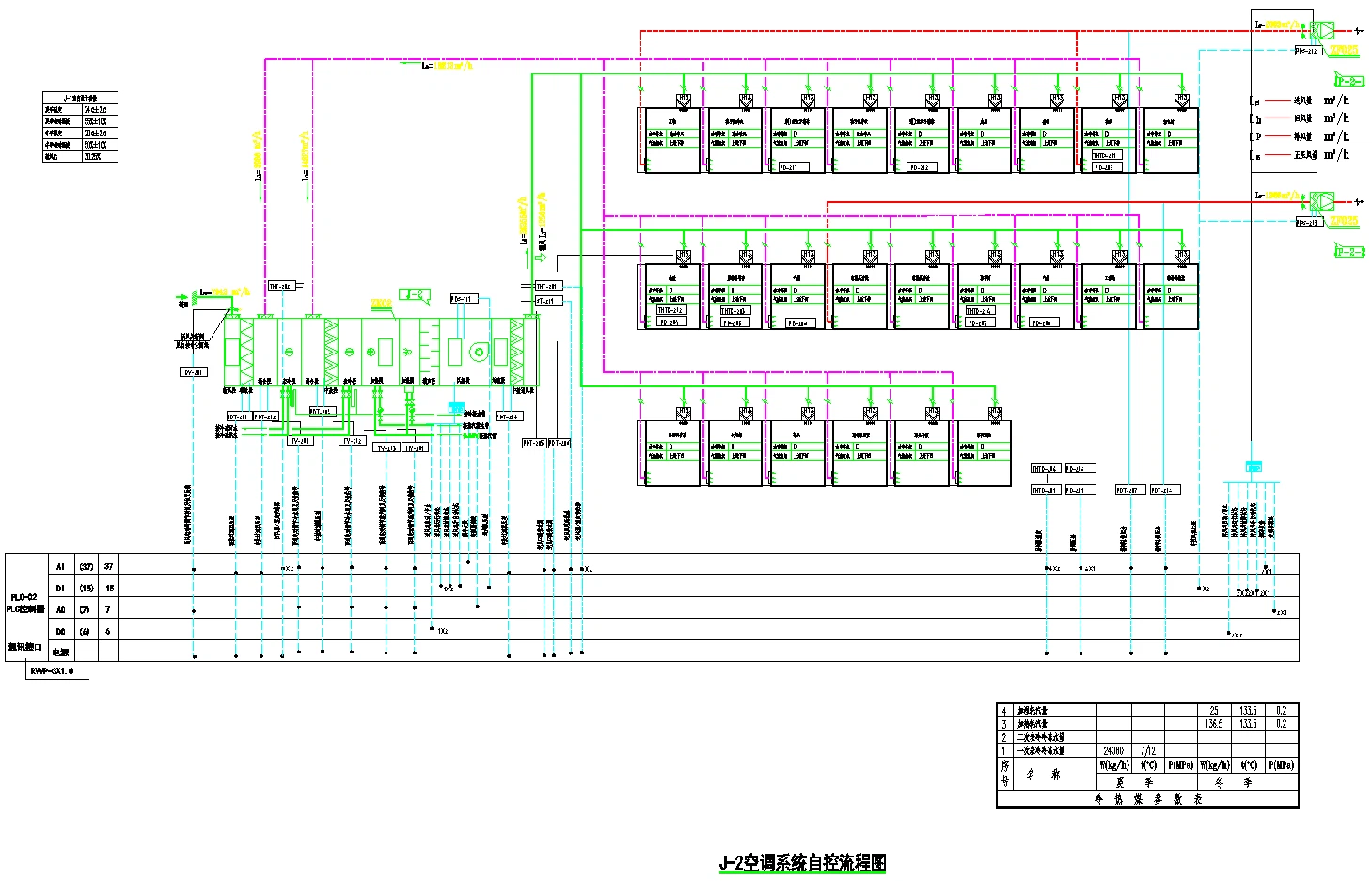
Task: Click the centrifugal fan symbol in the air handler
Action: (479, 353)
